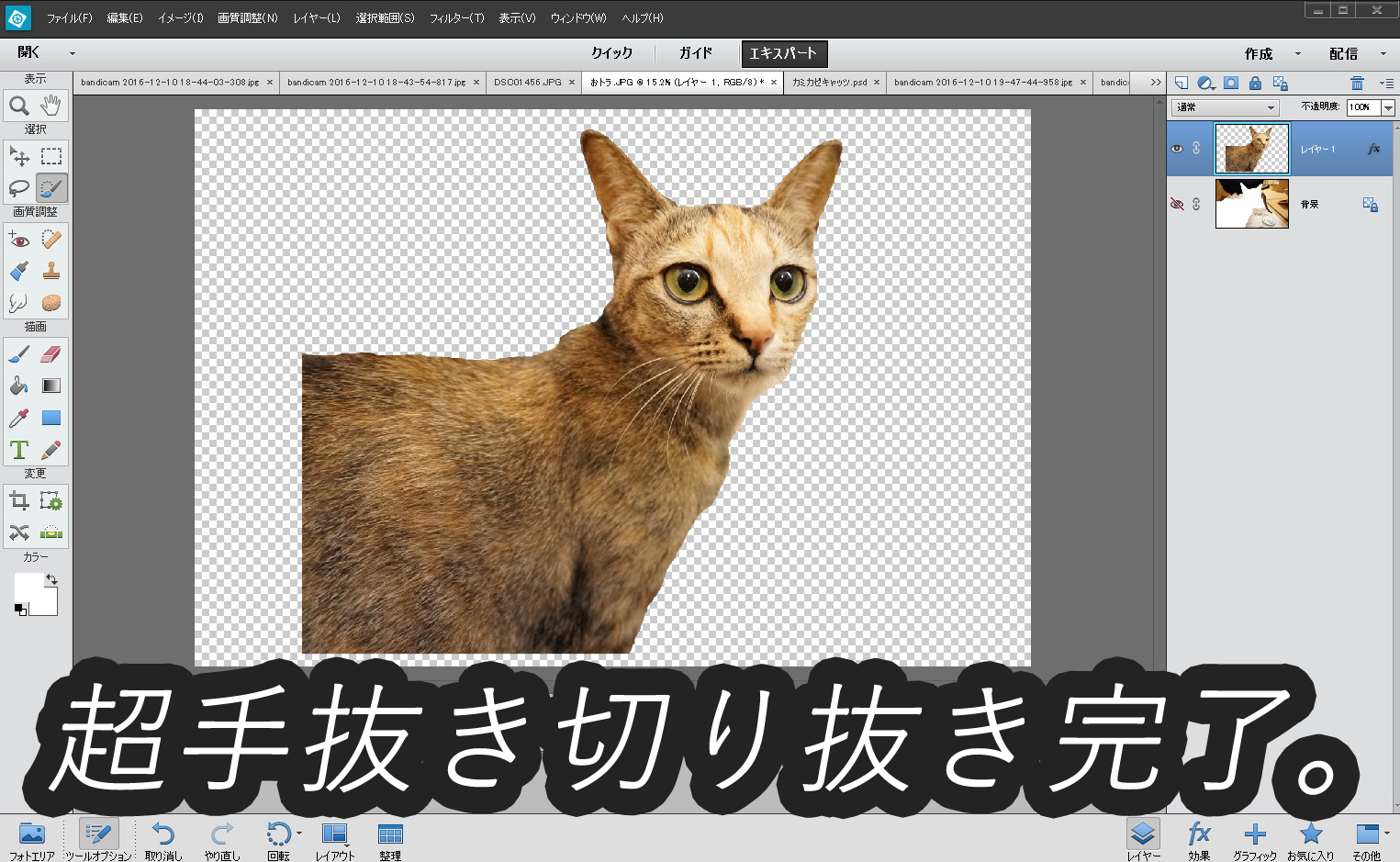Open the フィルター(T) menu
The image size is (1400, 862).
coord(456,18)
